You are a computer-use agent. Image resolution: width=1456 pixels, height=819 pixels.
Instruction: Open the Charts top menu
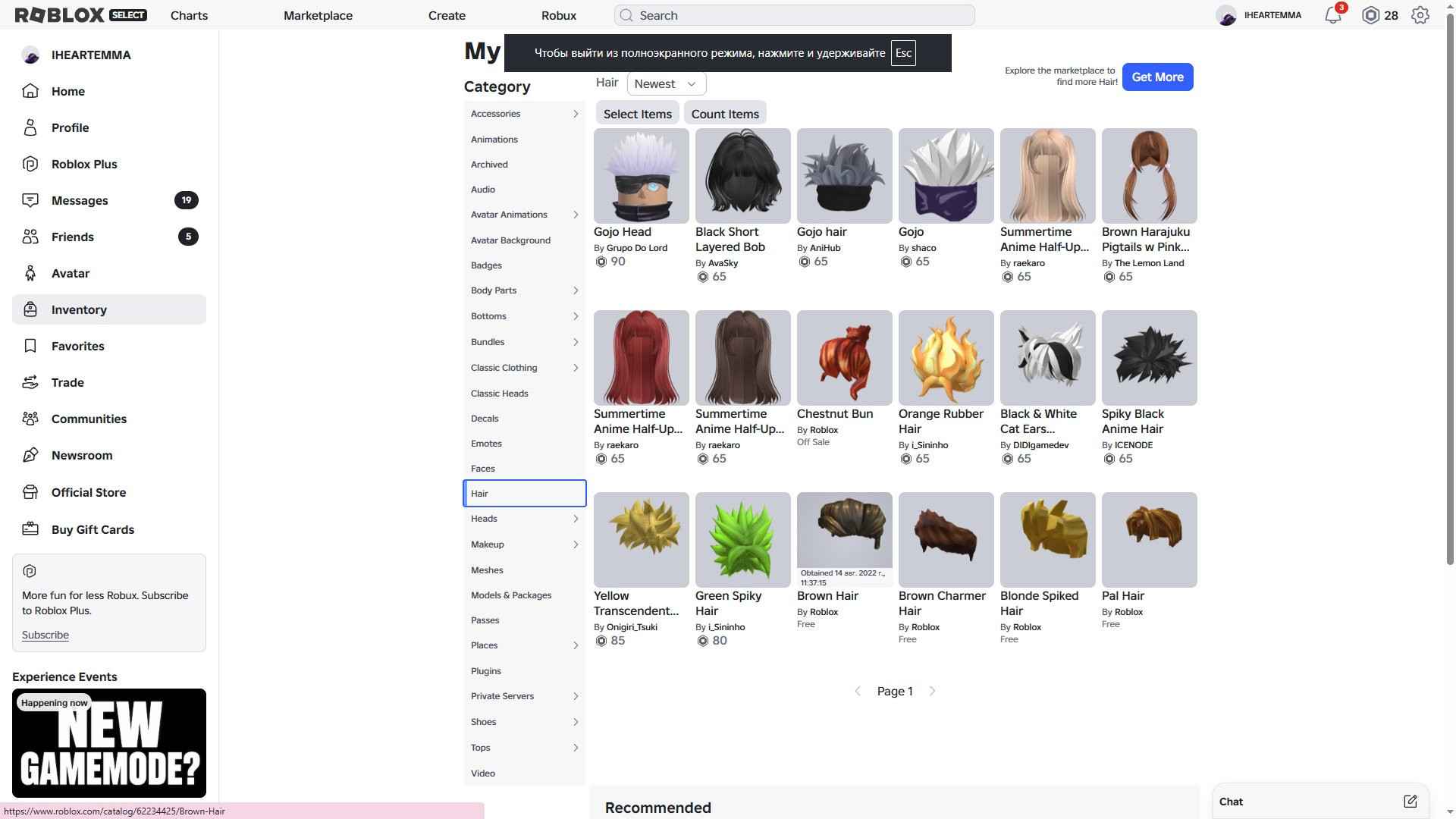[x=189, y=15]
